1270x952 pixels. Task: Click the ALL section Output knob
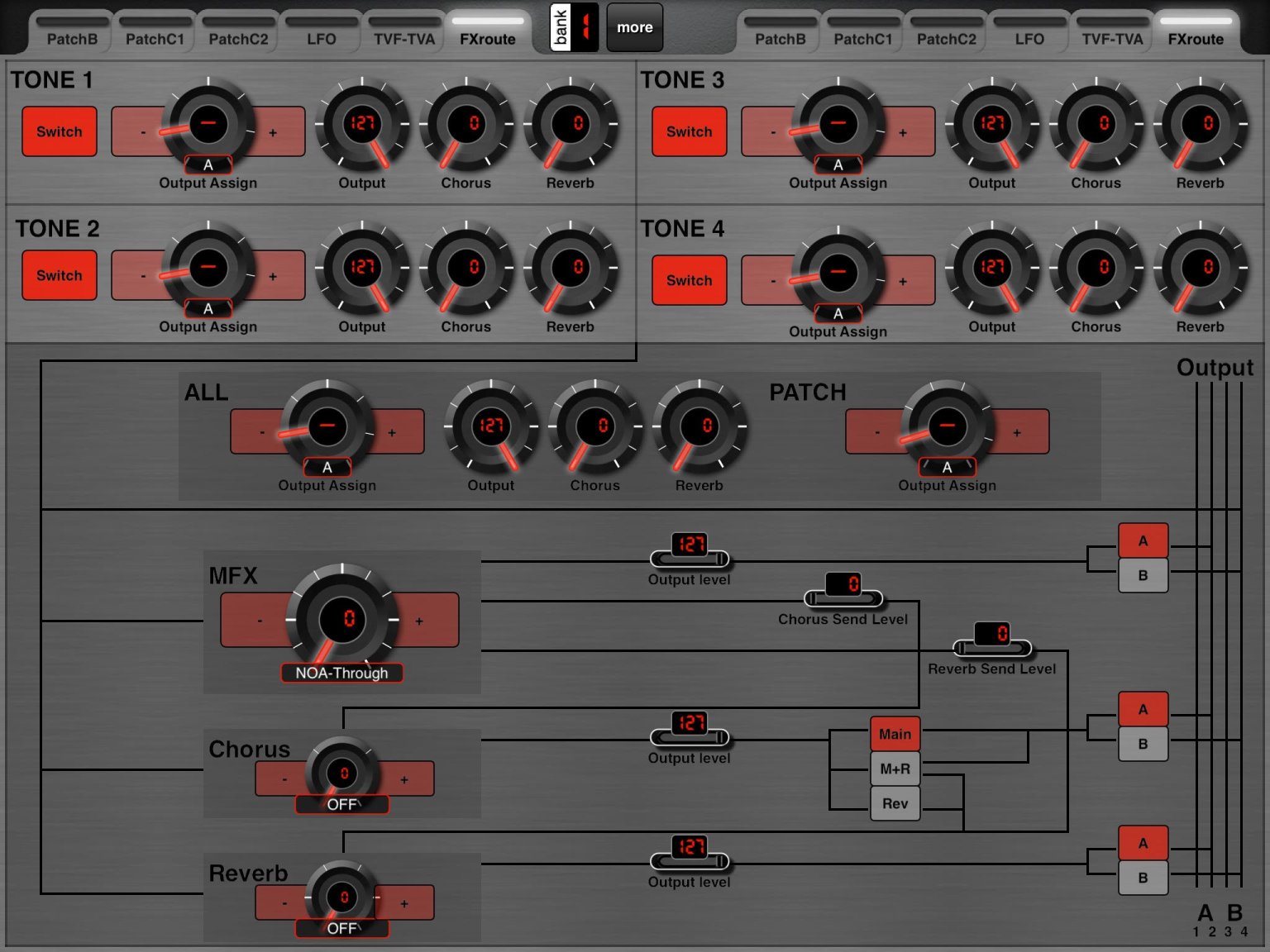pos(491,426)
